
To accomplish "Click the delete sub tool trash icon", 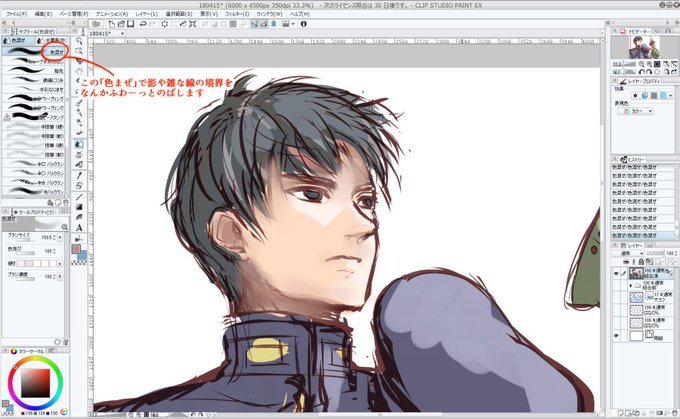I will (65, 203).
